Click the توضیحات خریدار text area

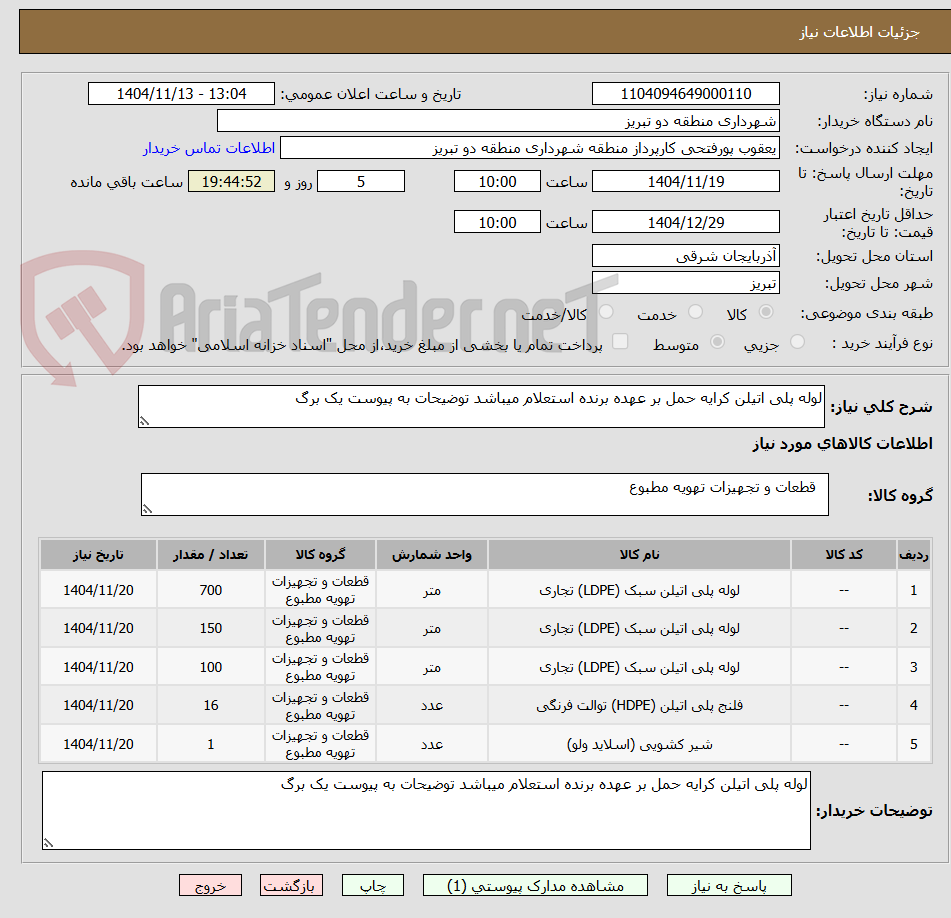[426, 810]
